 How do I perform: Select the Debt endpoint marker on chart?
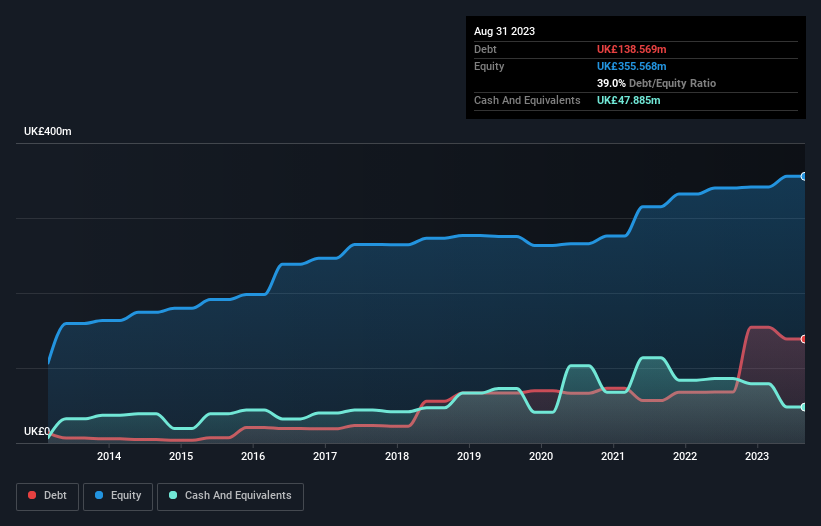[x=804, y=339]
